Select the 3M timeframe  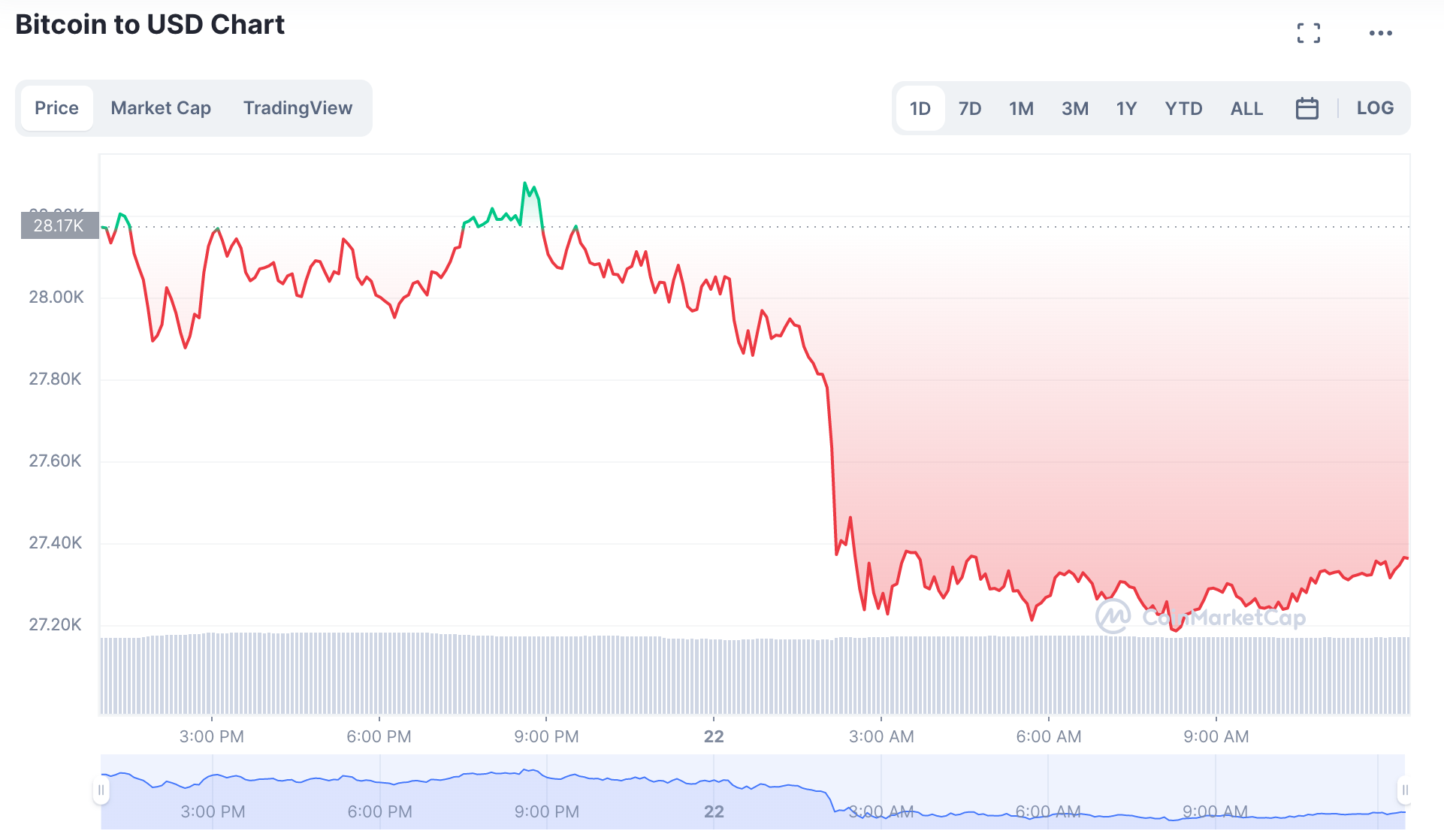click(x=1074, y=108)
